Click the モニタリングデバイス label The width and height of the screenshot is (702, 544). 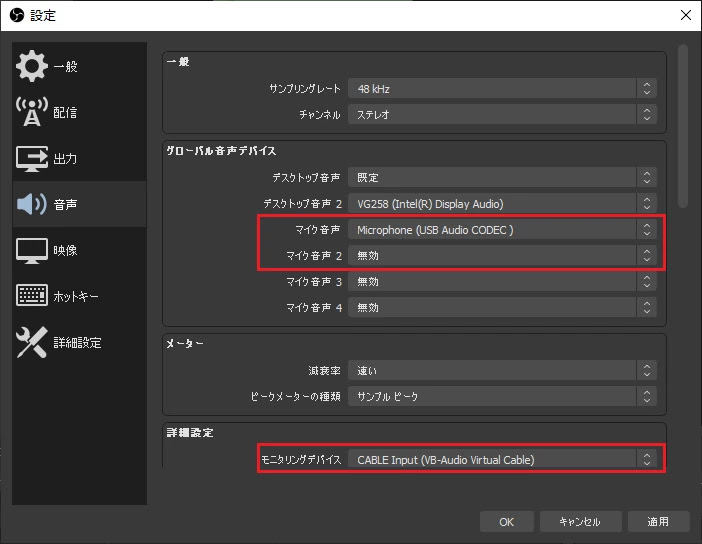point(301,460)
